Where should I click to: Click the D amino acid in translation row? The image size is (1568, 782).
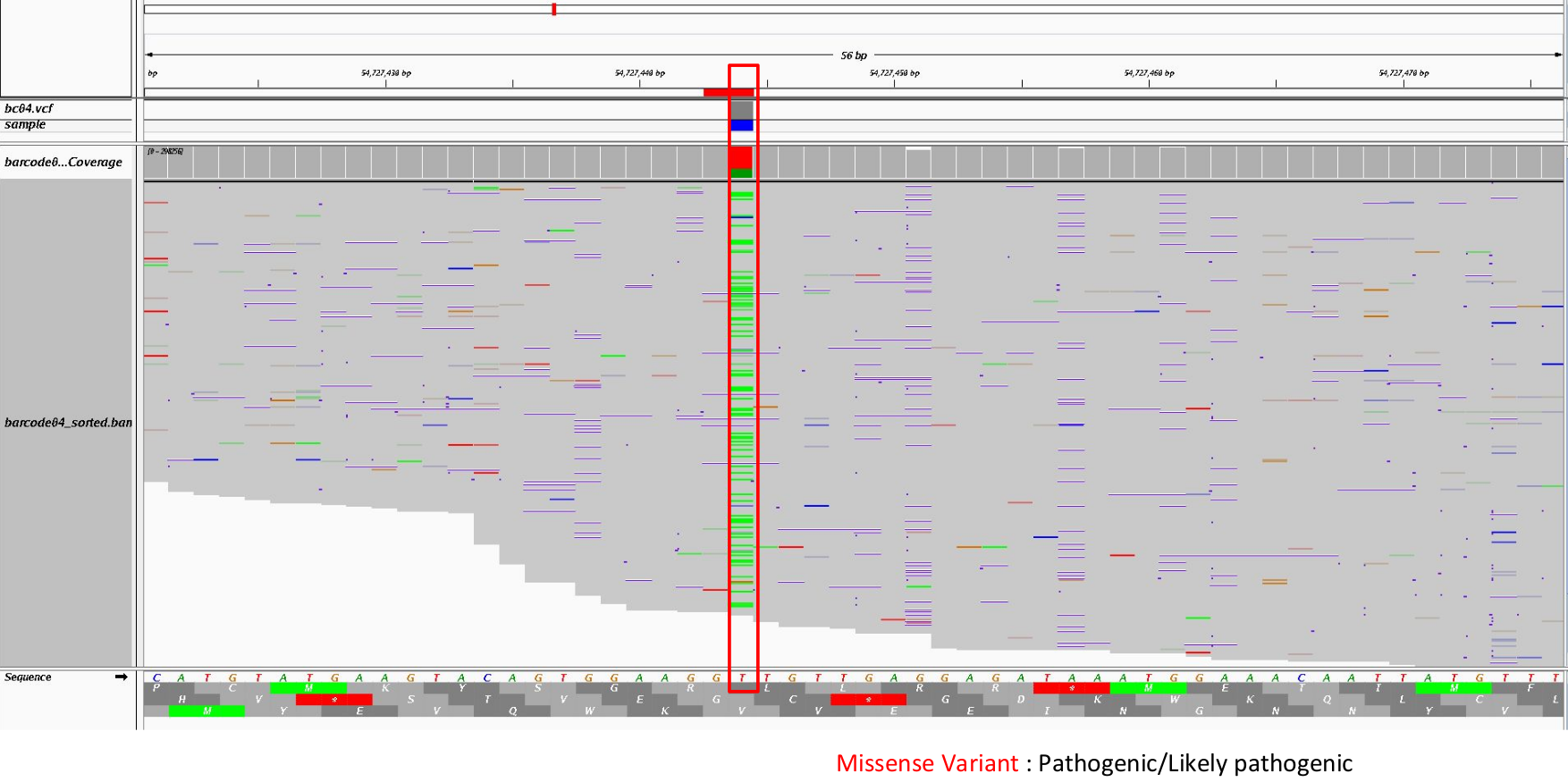pos(1021,700)
